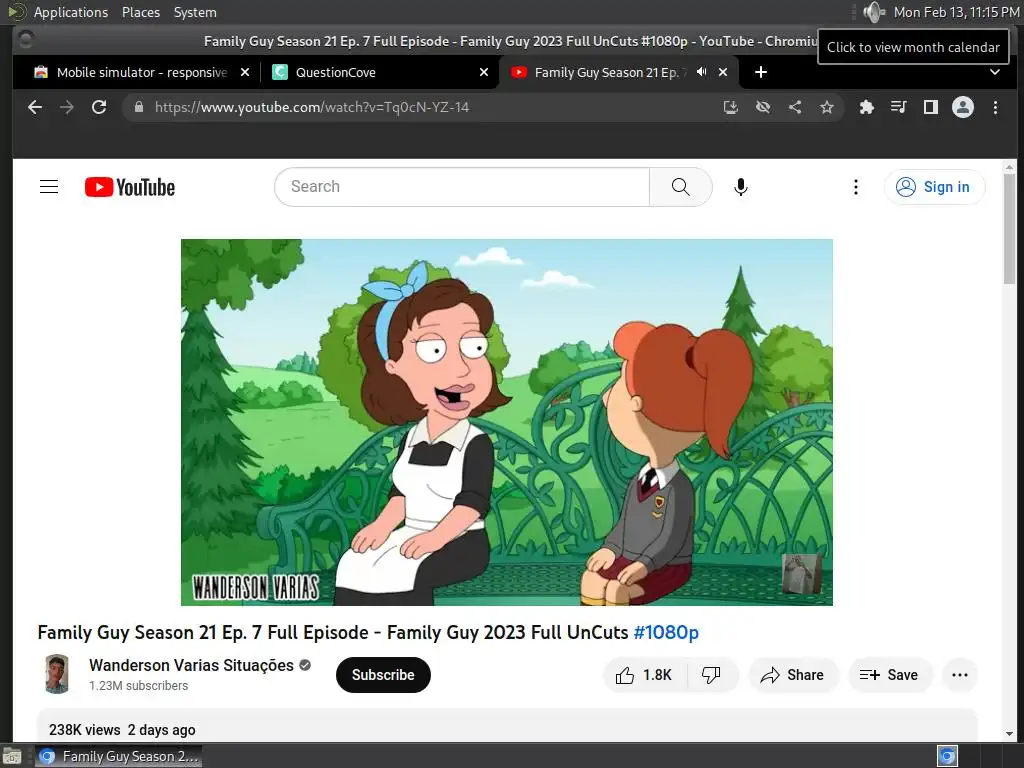Open Wanderson Varias Situações channel link
Image resolution: width=1024 pixels, height=768 pixels.
pyautogui.click(x=191, y=665)
